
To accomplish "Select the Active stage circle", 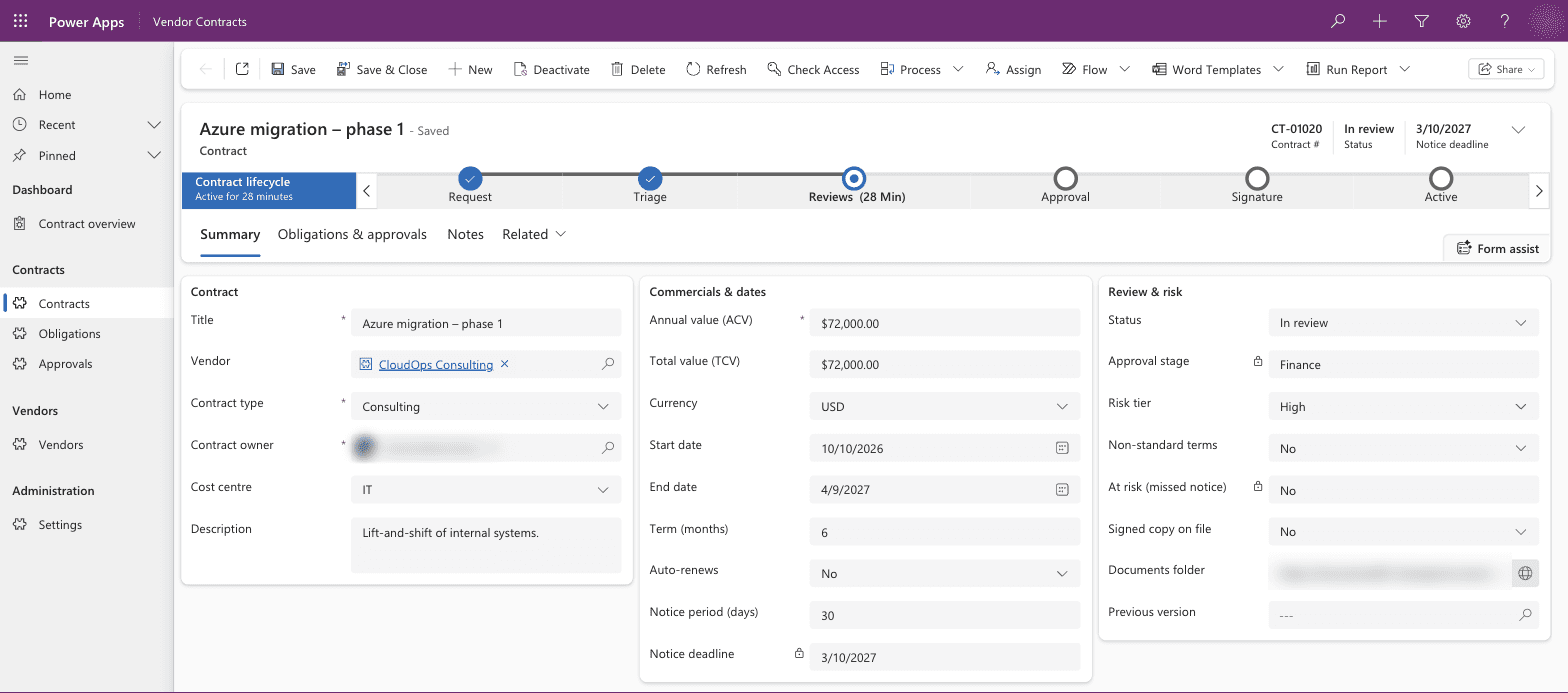I will click(x=1441, y=178).
